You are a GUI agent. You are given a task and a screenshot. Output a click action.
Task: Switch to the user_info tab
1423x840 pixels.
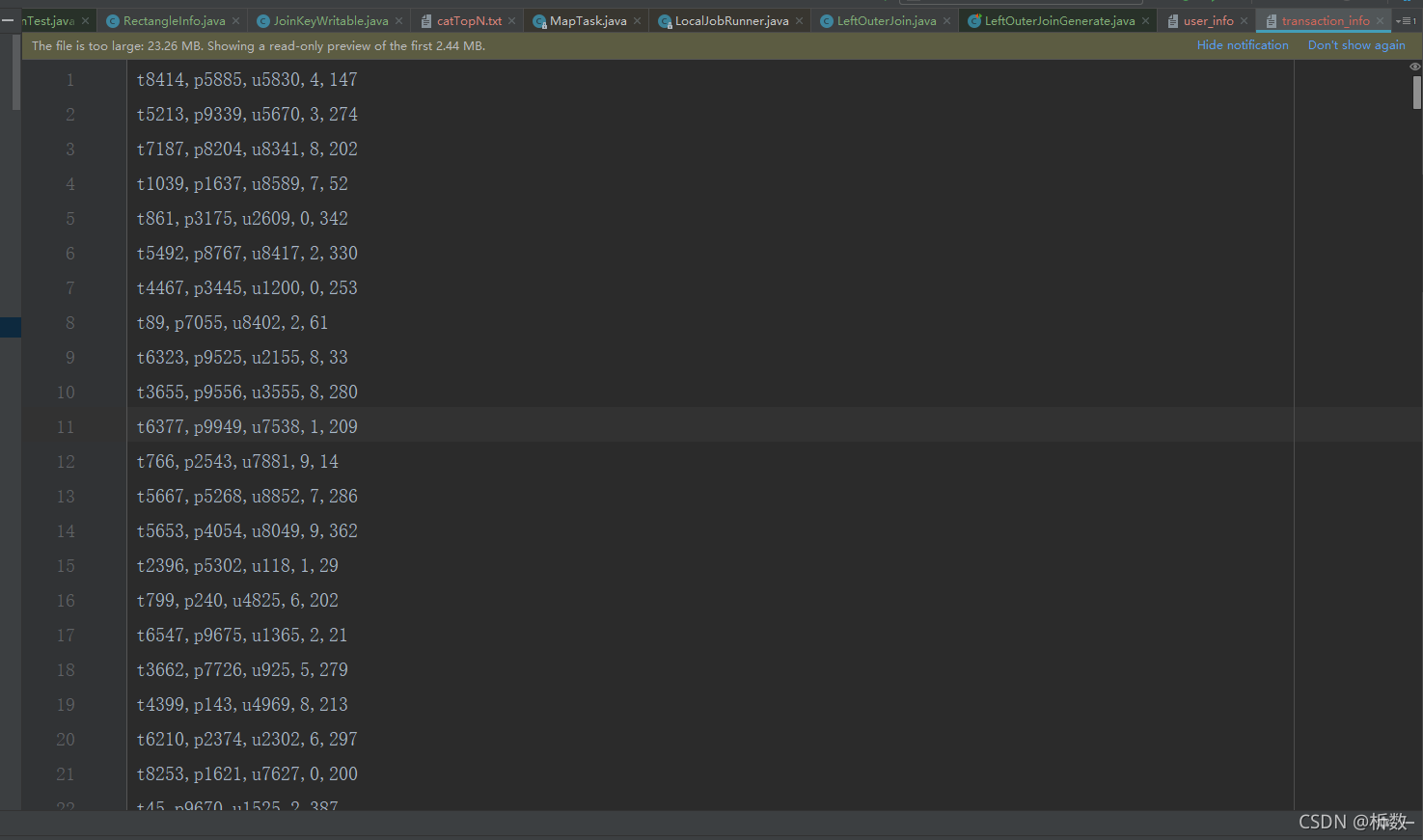coord(1208,21)
